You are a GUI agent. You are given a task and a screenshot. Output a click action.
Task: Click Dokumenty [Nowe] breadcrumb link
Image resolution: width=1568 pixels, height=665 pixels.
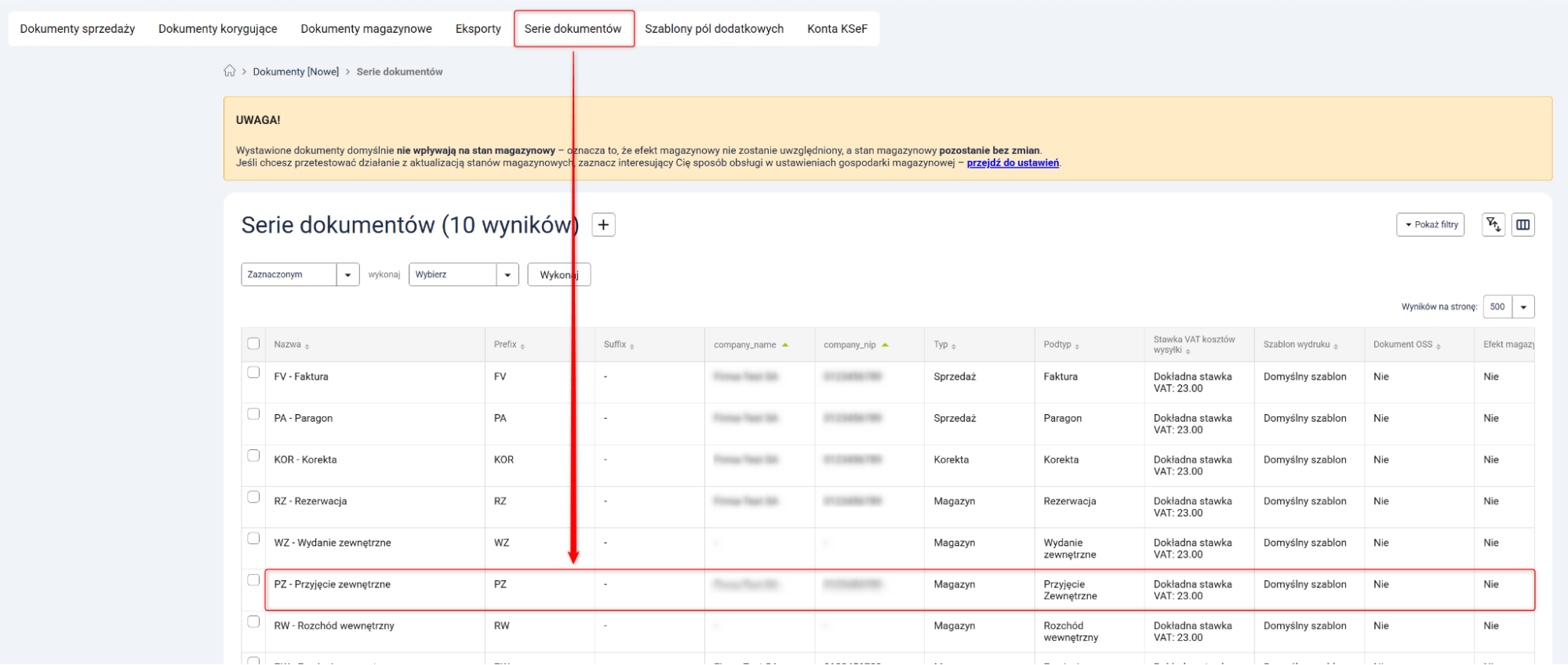[296, 71]
